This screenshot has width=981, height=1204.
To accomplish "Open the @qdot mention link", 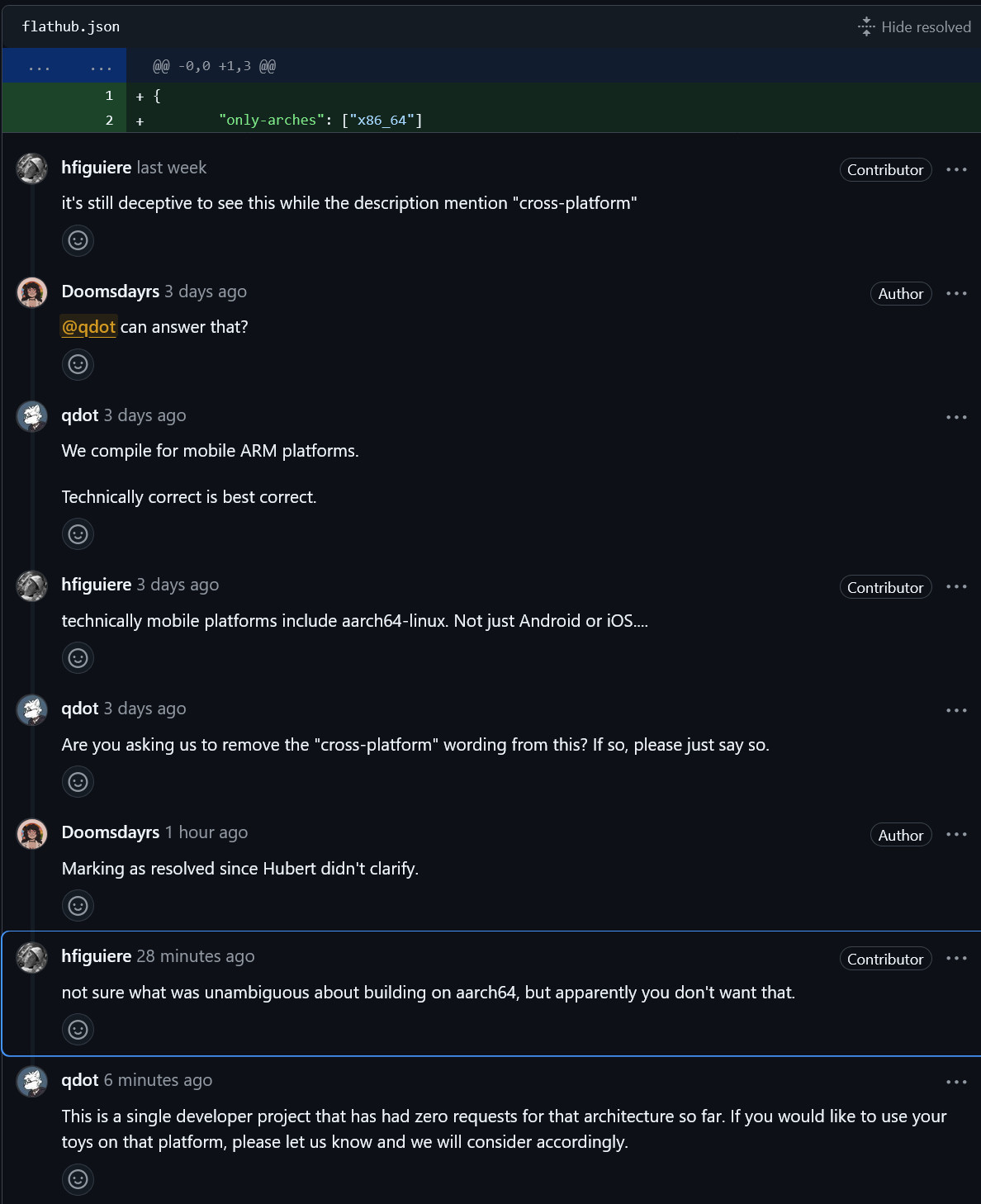I will pyautogui.click(x=89, y=327).
